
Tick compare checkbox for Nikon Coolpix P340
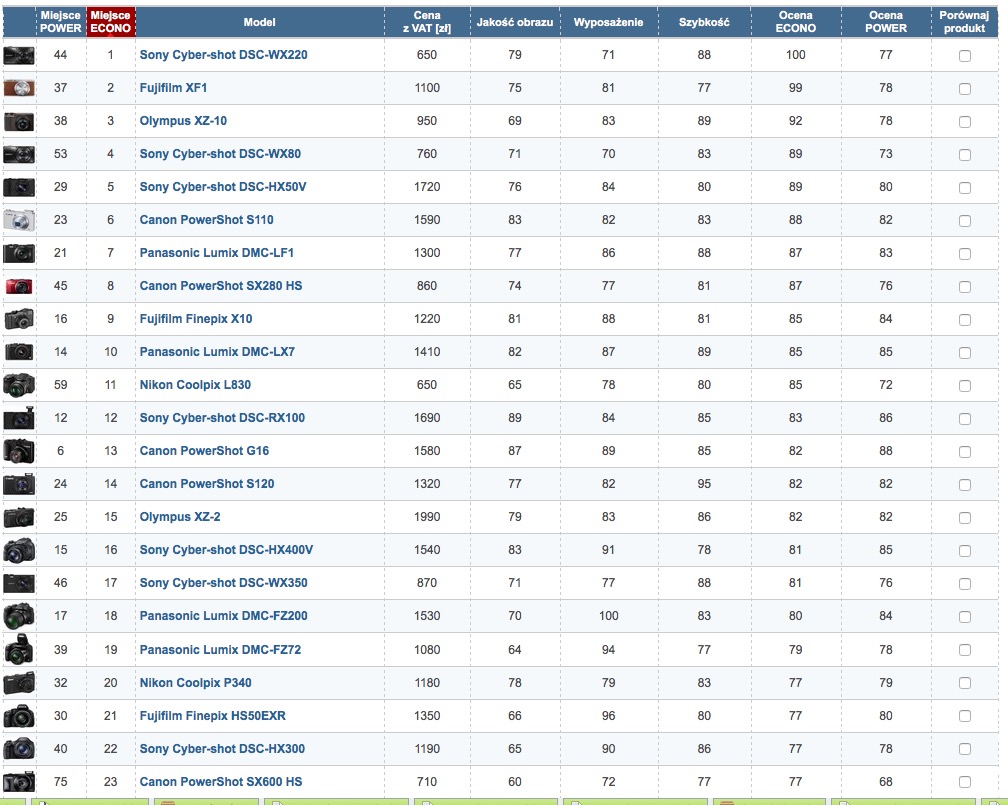tap(964, 683)
